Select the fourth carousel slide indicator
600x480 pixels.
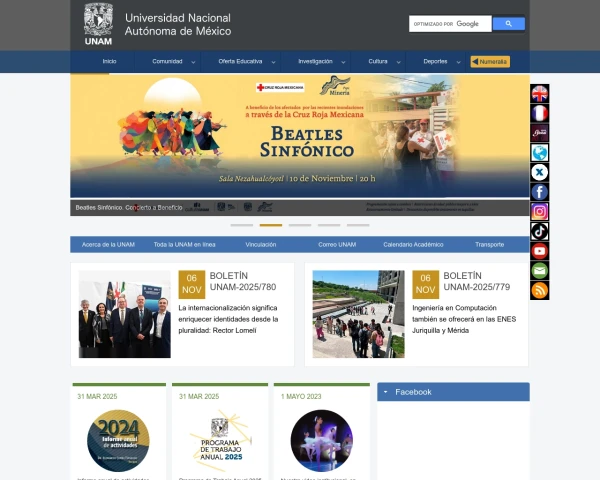click(329, 225)
